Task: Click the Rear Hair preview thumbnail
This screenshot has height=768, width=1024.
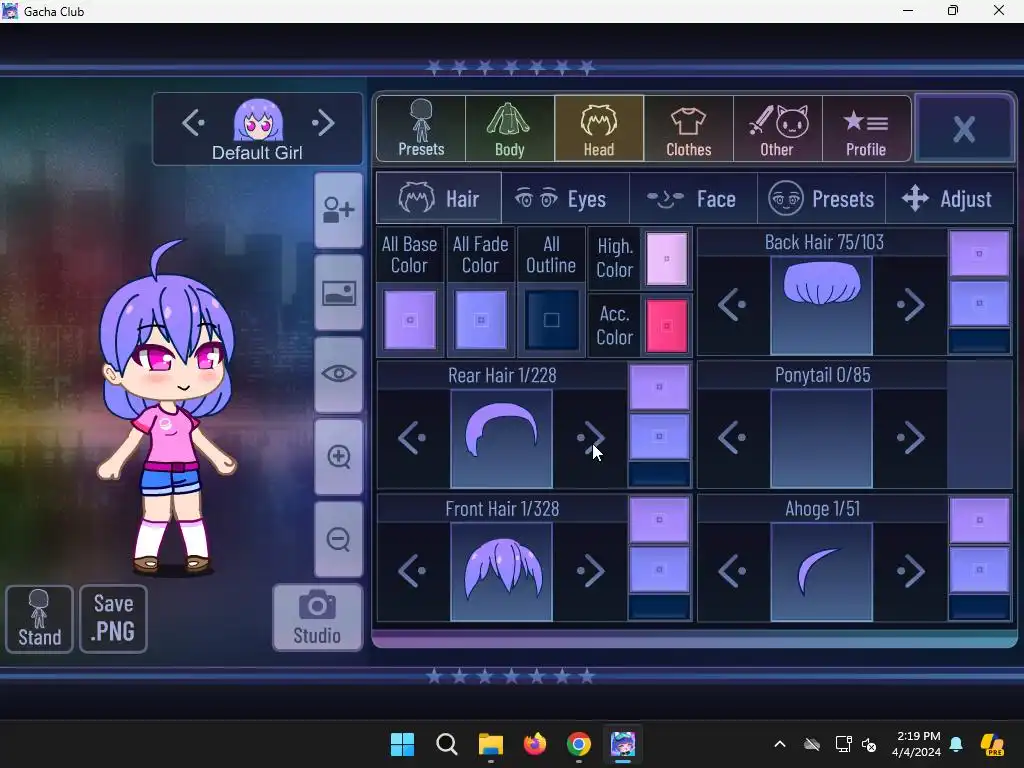Action: [502, 439]
